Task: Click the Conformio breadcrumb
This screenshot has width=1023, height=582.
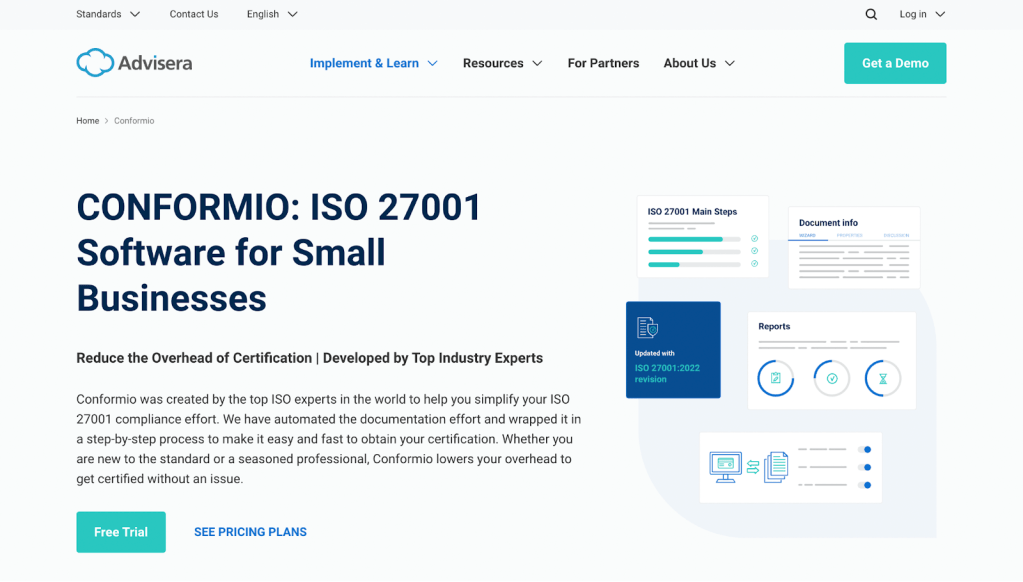Action: point(134,121)
